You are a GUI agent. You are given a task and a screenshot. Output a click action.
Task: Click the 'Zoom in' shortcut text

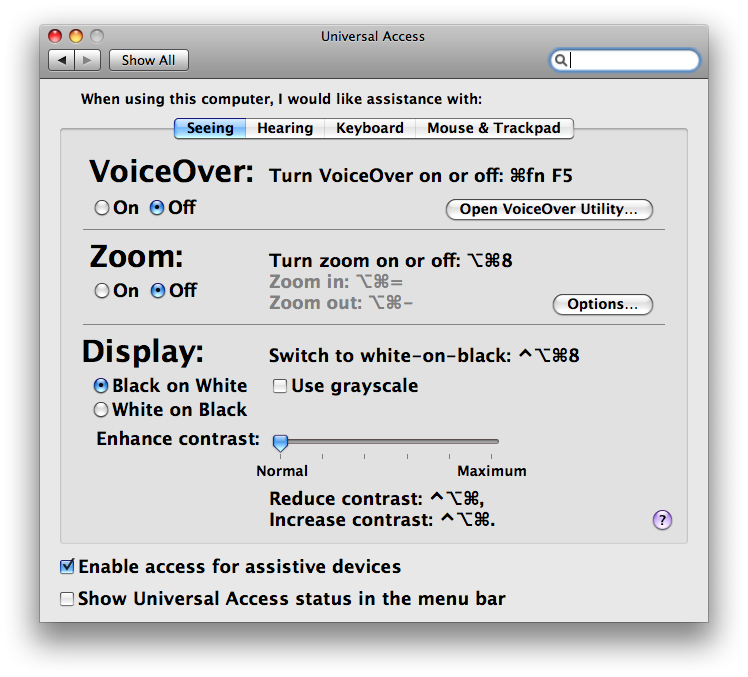(x=336, y=282)
